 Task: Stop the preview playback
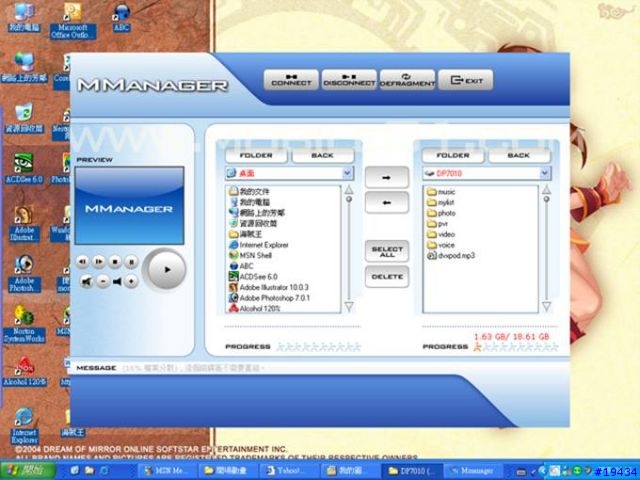click(115, 262)
